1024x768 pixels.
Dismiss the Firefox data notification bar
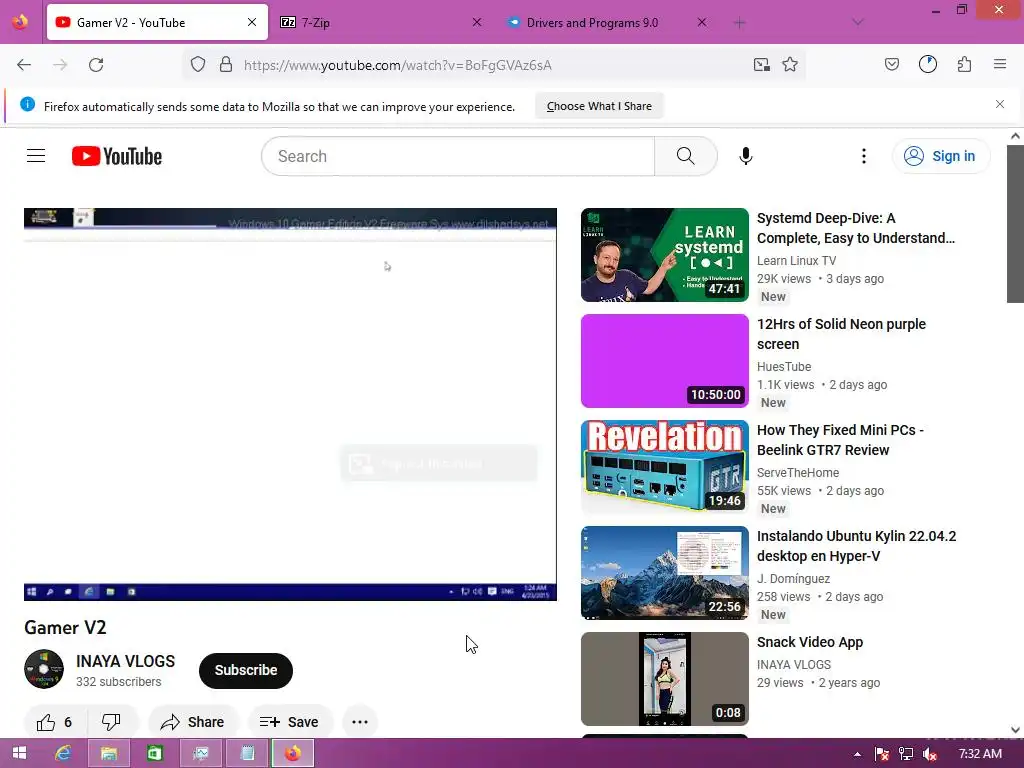point(1000,104)
